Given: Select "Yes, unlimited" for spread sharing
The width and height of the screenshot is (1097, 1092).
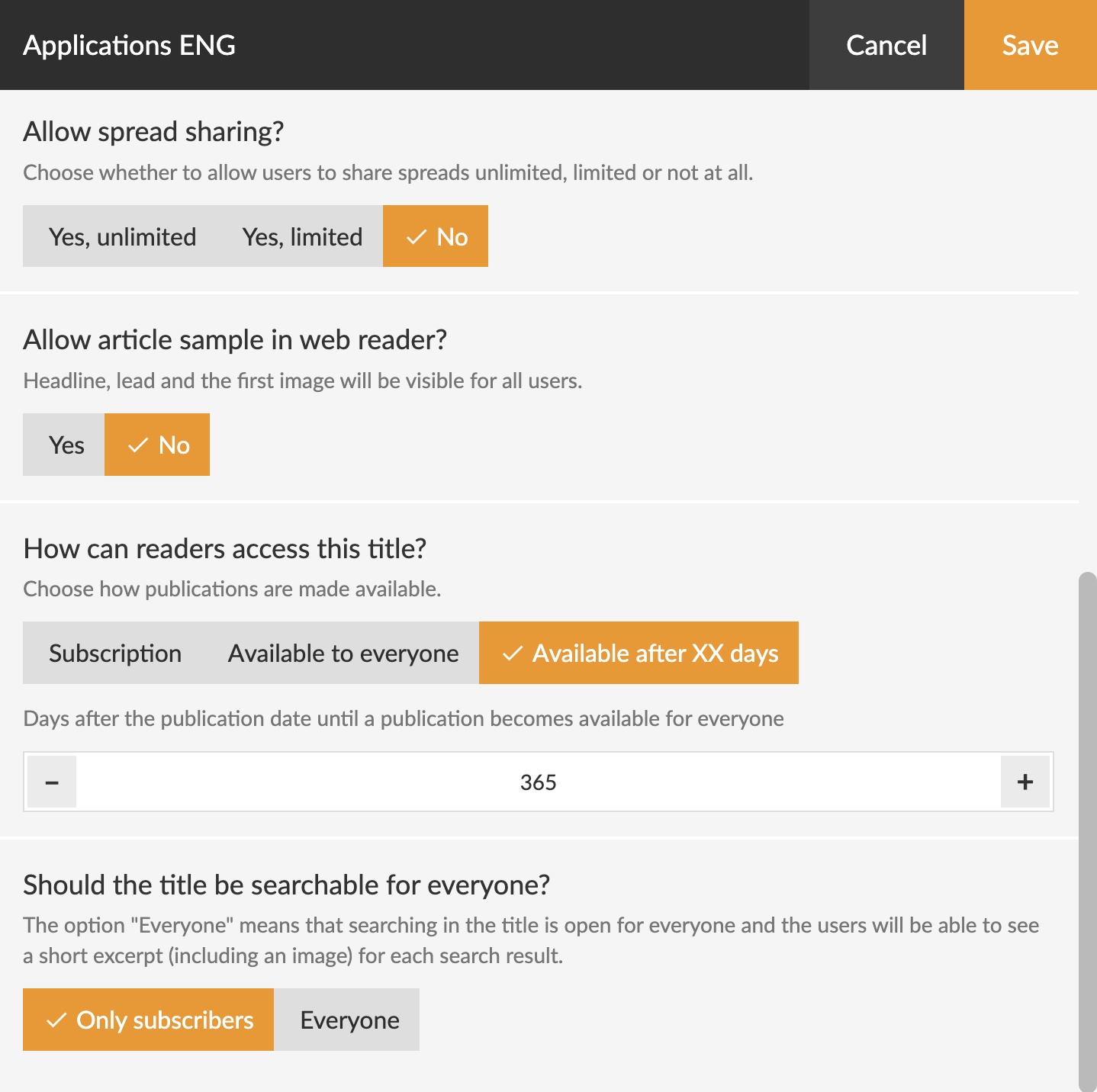Looking at the screenshot, I should [122, 236].
